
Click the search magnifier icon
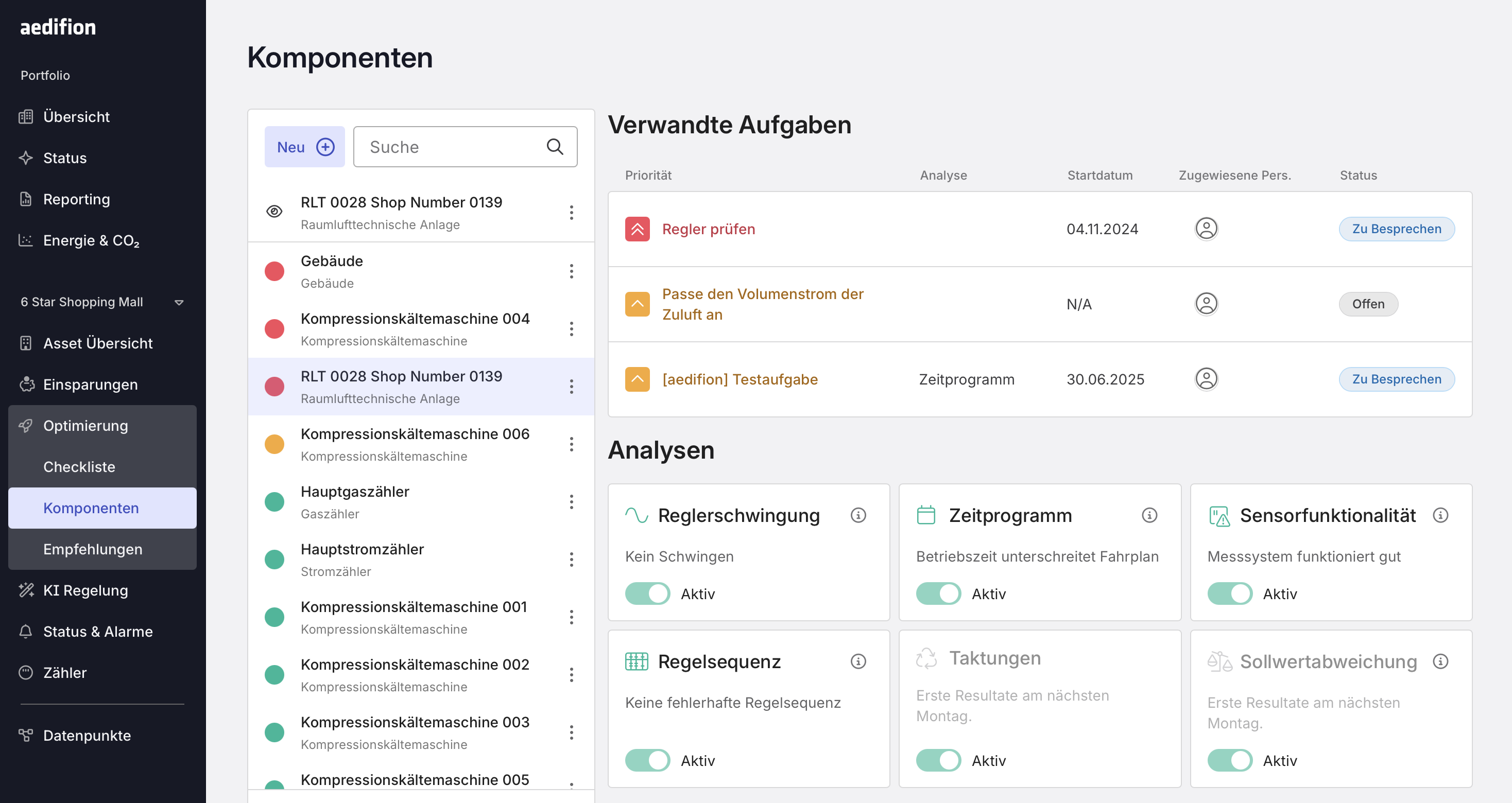[x=554, y=147]
